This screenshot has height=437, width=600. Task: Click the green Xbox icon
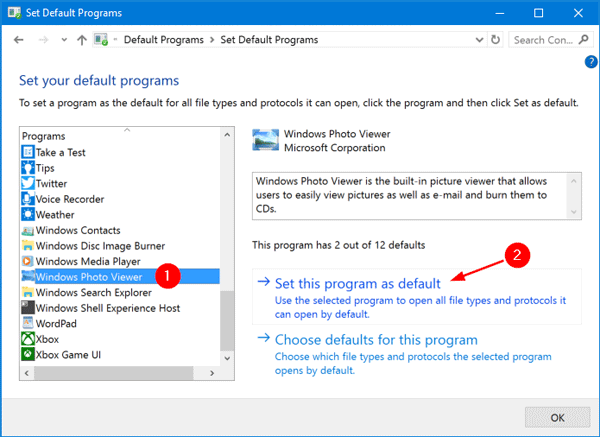tap(28, 339)
